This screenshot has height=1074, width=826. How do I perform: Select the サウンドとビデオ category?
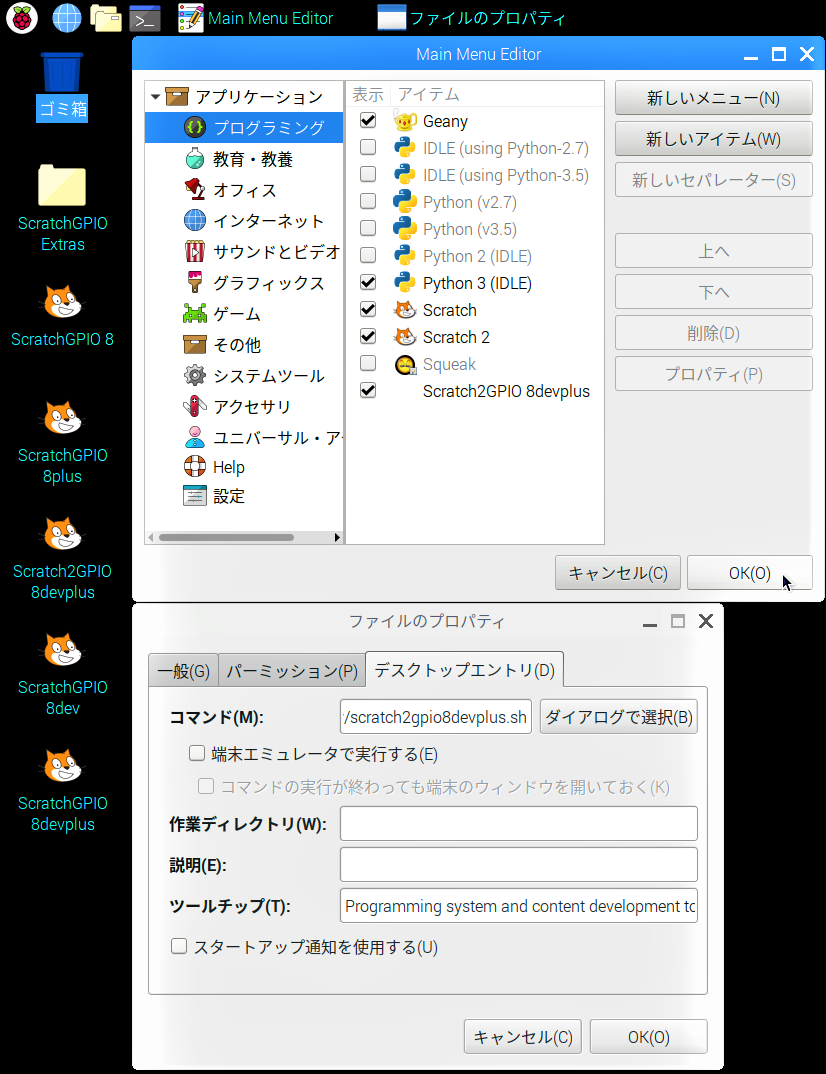tap(244, 251)
